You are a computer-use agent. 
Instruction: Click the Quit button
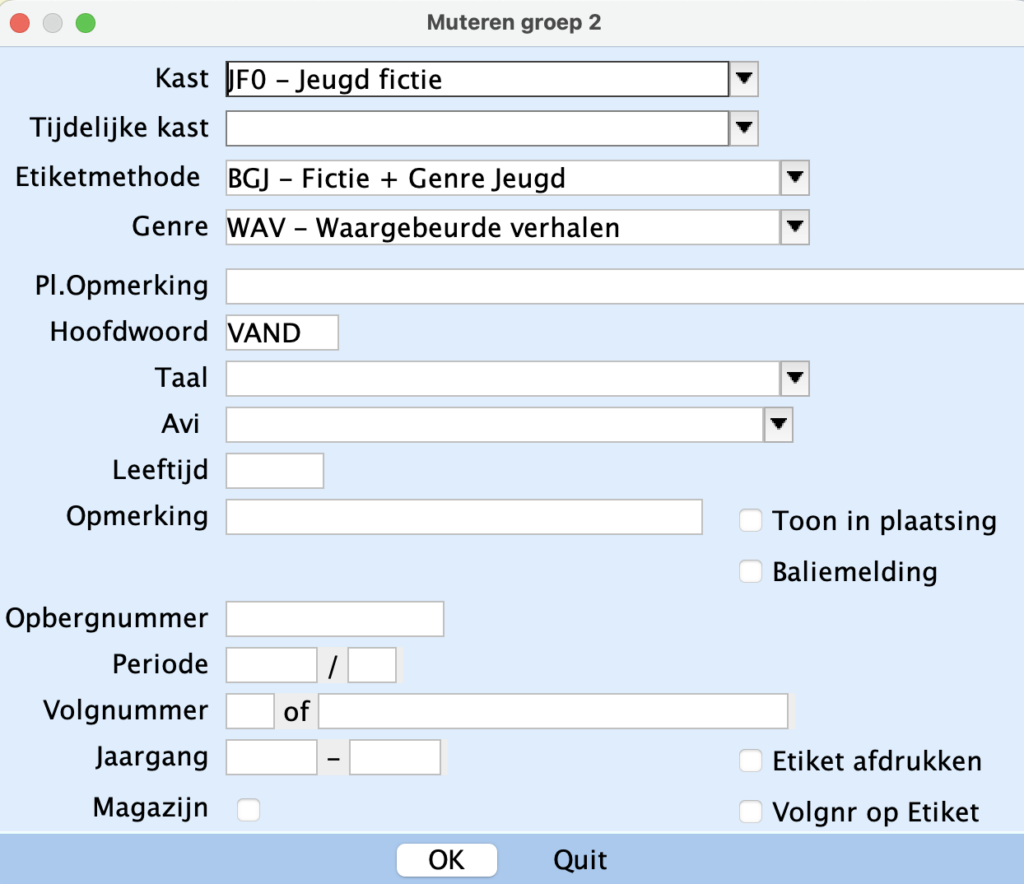click(580, 860)
